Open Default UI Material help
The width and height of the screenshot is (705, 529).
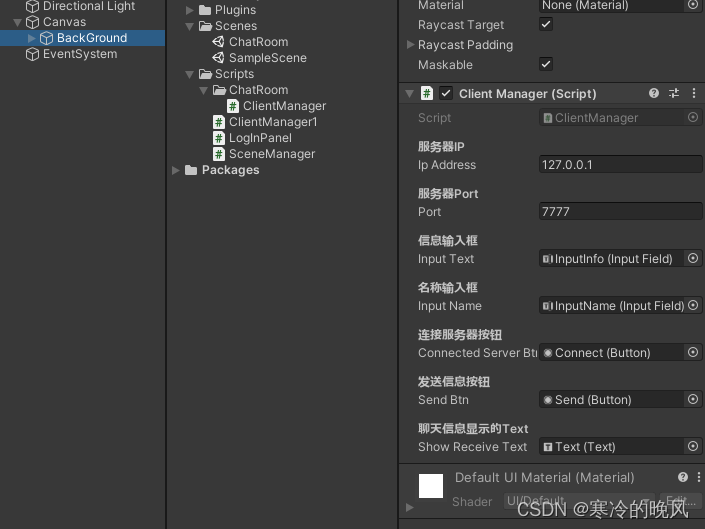pyautogui.click(x=683, y=477)
